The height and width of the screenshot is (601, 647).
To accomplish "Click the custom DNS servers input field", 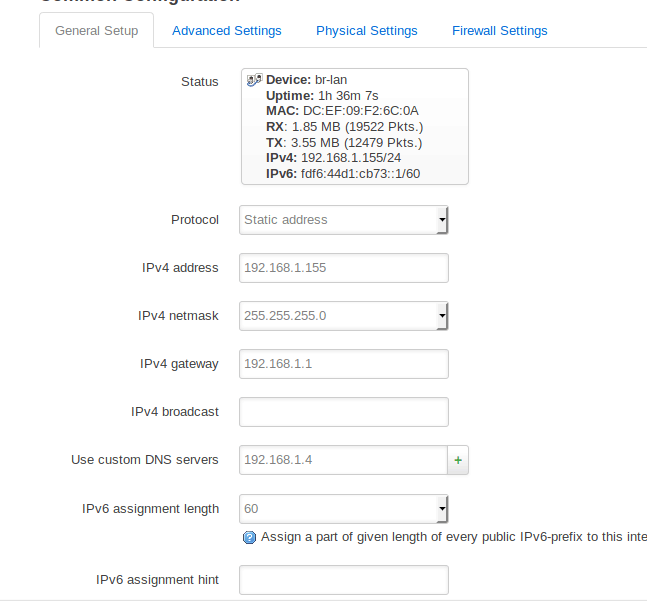I will pos(342,460).
